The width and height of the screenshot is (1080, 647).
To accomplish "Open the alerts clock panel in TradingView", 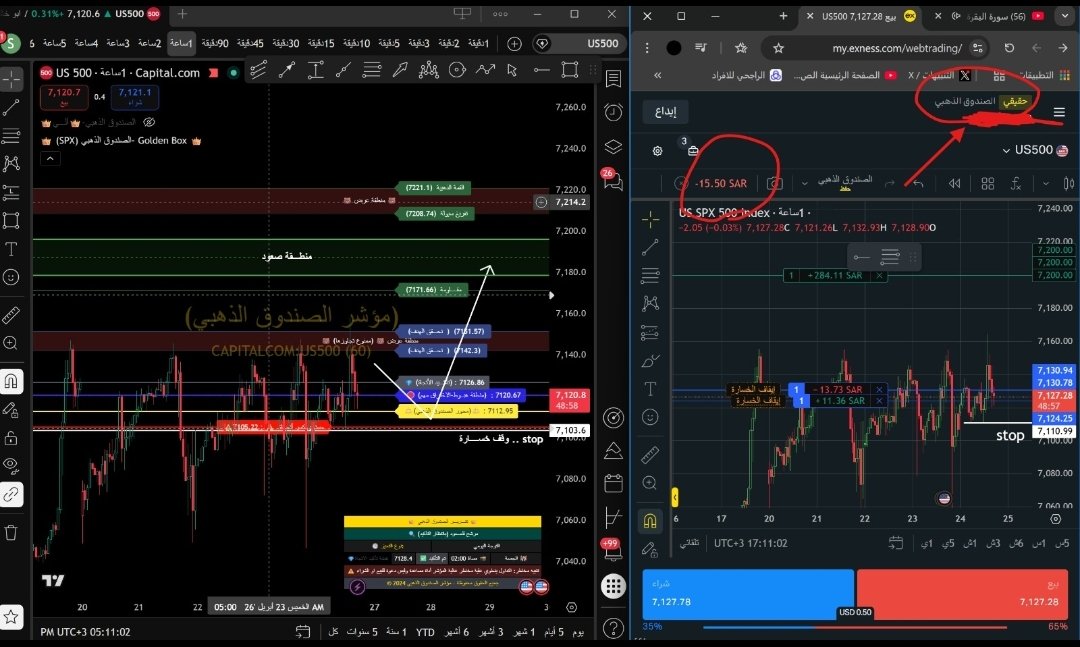I will pos(613,112).
